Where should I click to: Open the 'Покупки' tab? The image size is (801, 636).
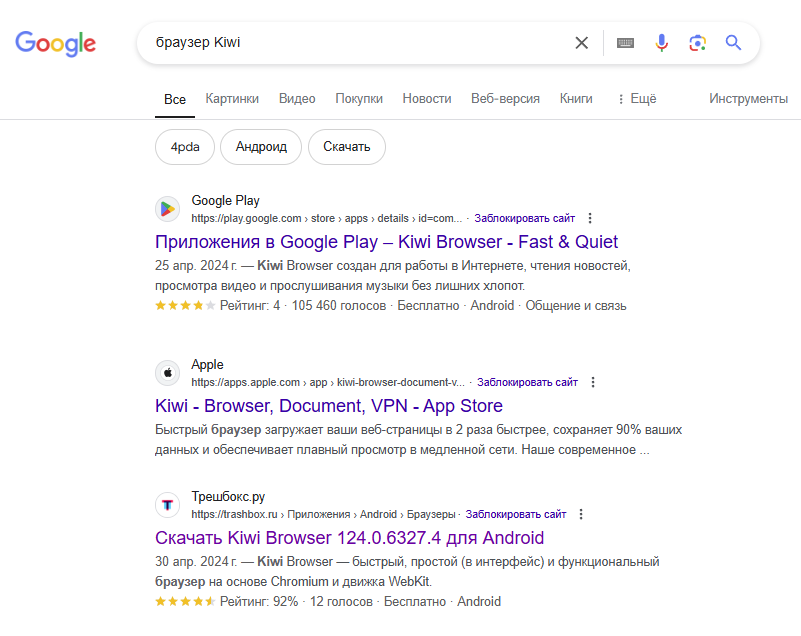pyautogui.click(x=359, y=99)
